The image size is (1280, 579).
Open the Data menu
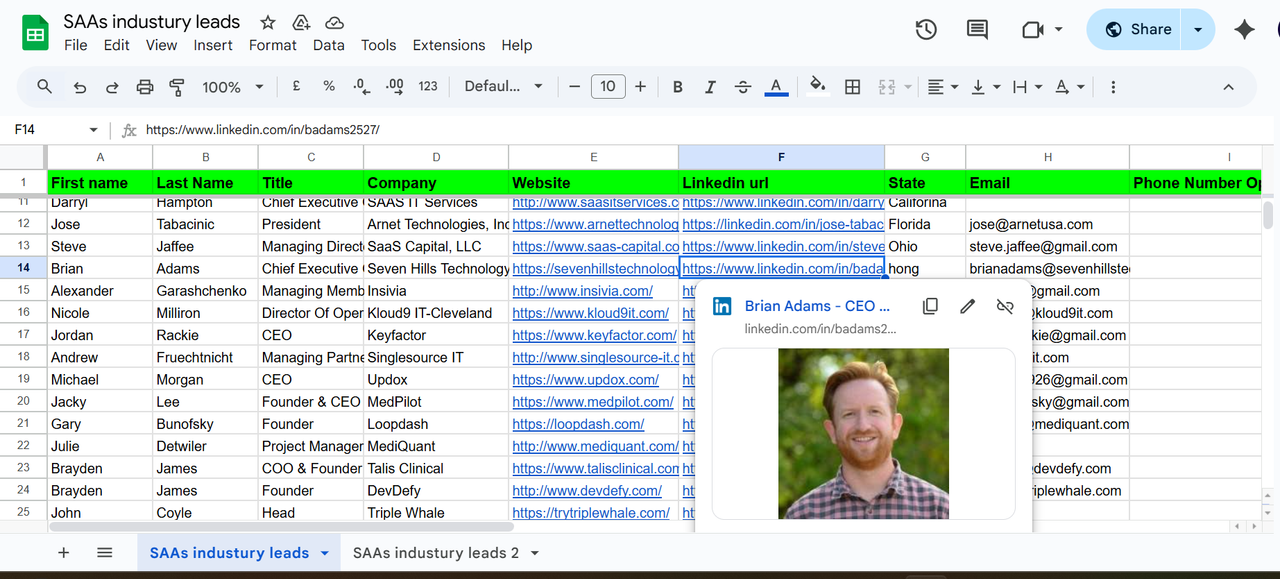(329, 45)
